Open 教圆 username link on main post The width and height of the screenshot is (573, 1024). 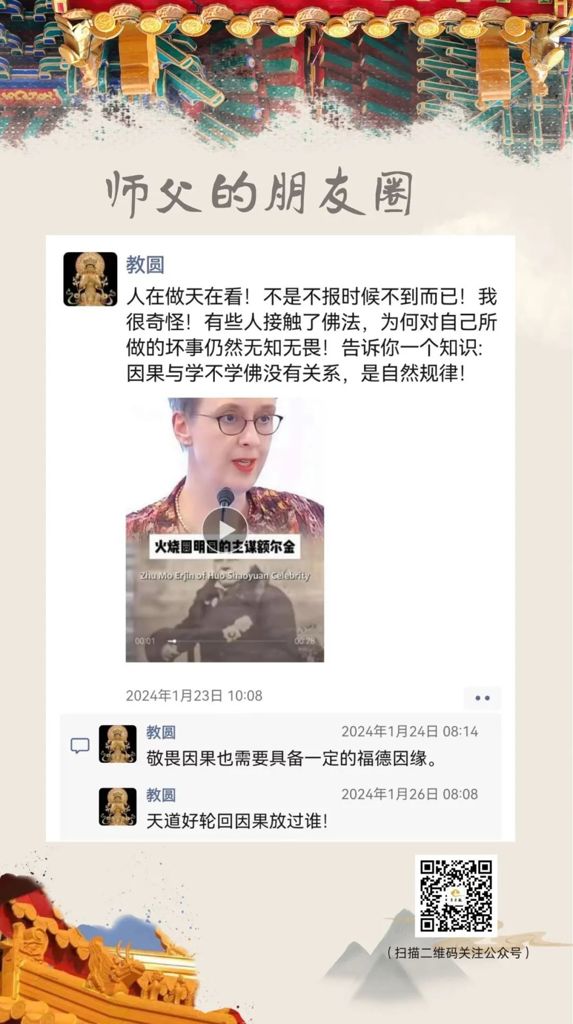click(x=145, y=264)
